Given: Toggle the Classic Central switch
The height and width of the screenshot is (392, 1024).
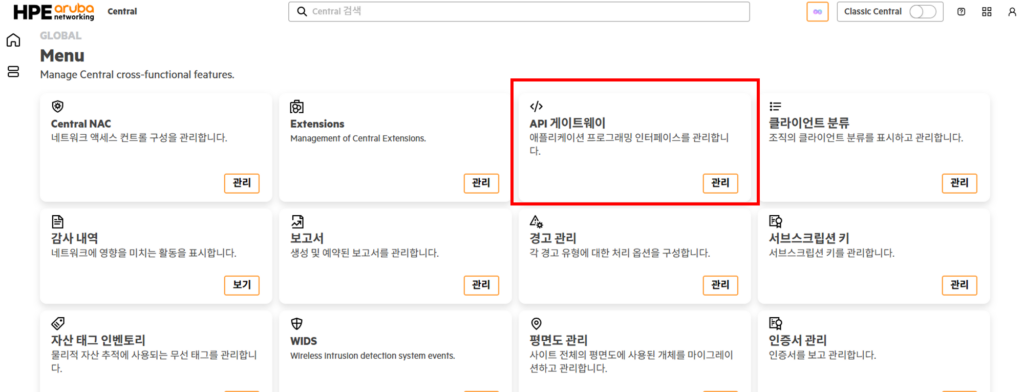Looking at the screenshot, I should coord(923,12).
